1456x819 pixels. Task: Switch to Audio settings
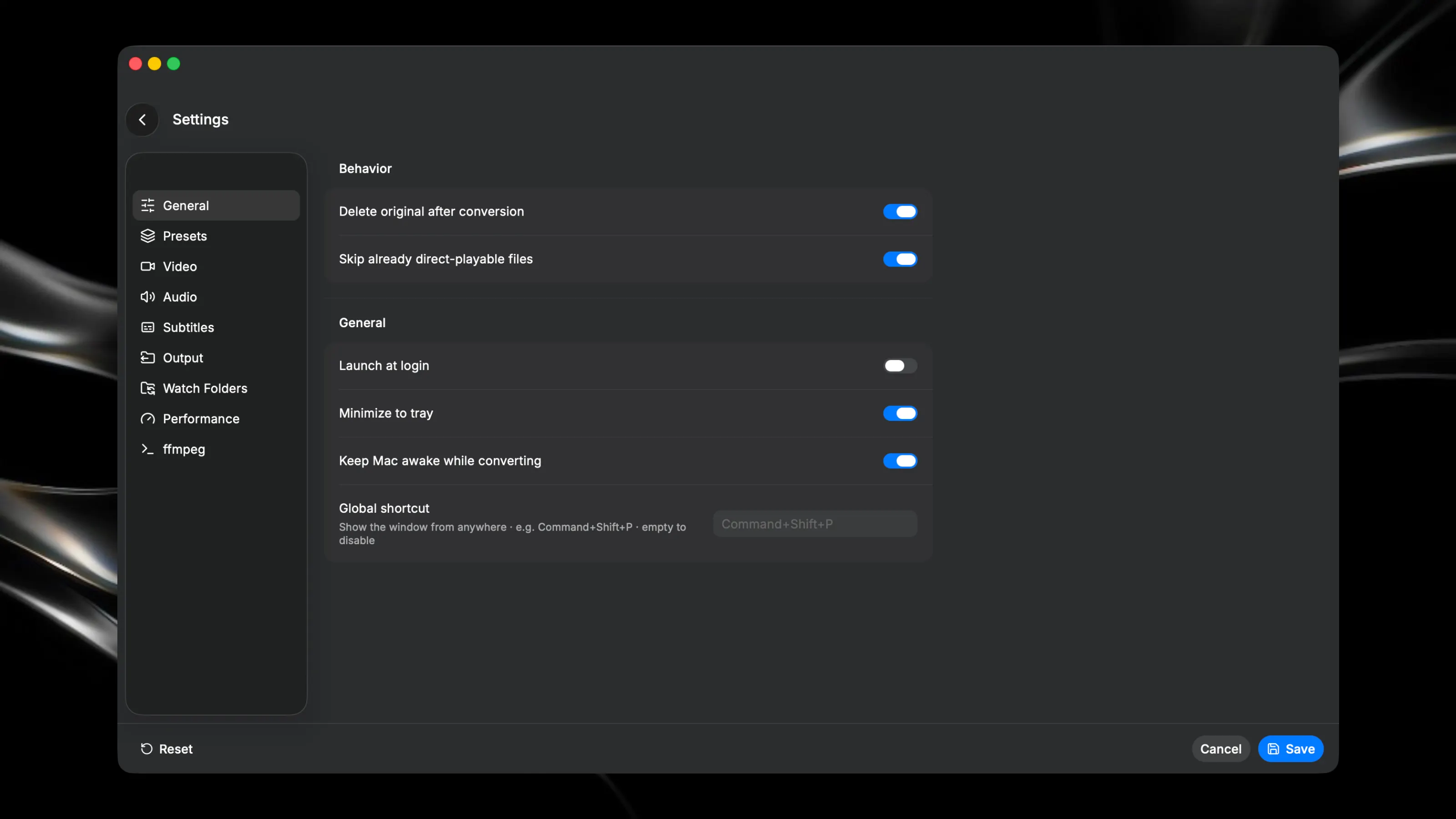tap(216, 297)
